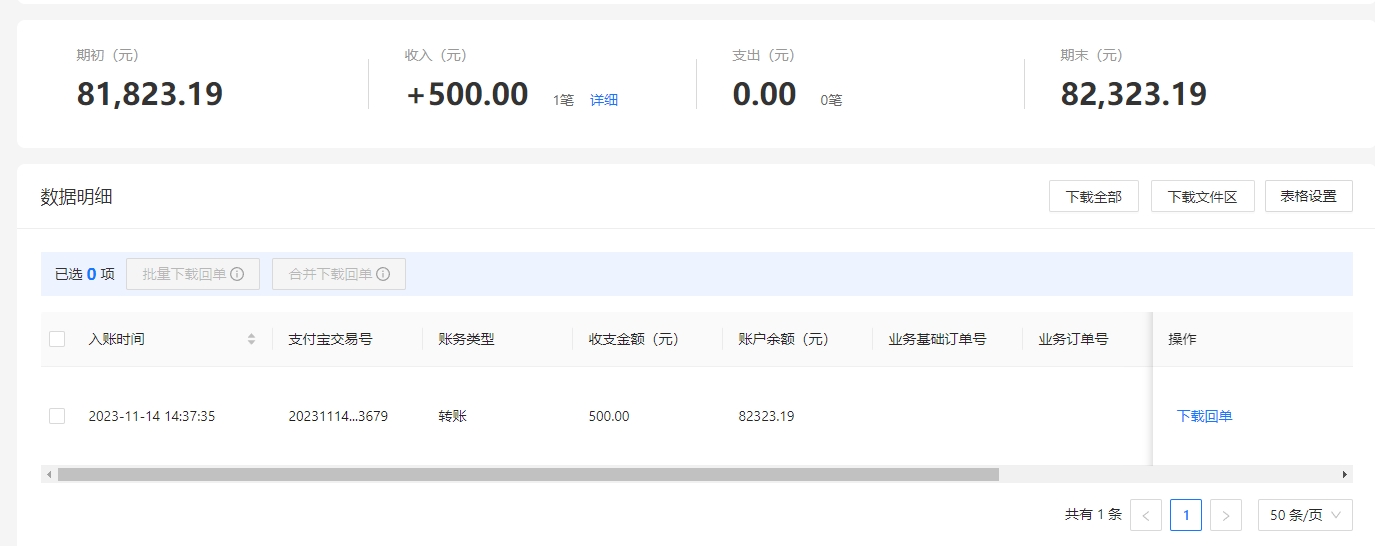Open the 下载文件区 button
This screenshot has height=546, width=1375.
[1202, 196]
